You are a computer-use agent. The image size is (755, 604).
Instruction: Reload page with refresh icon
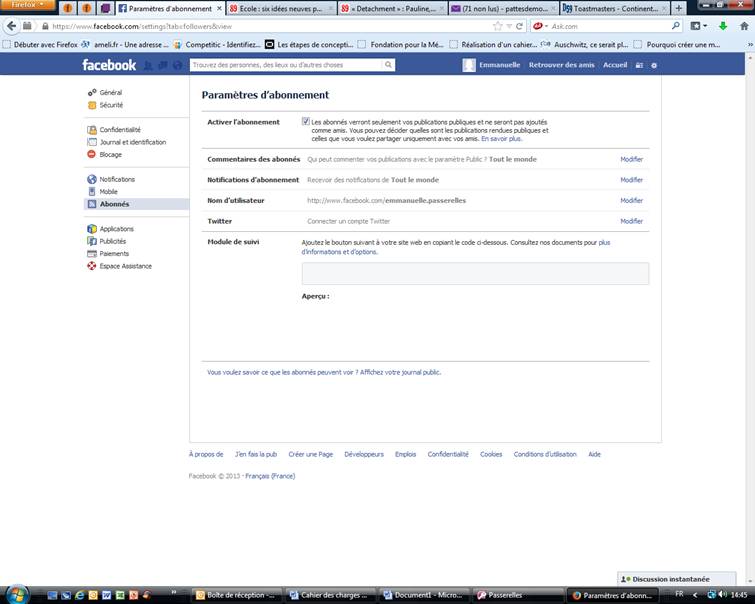519,26
